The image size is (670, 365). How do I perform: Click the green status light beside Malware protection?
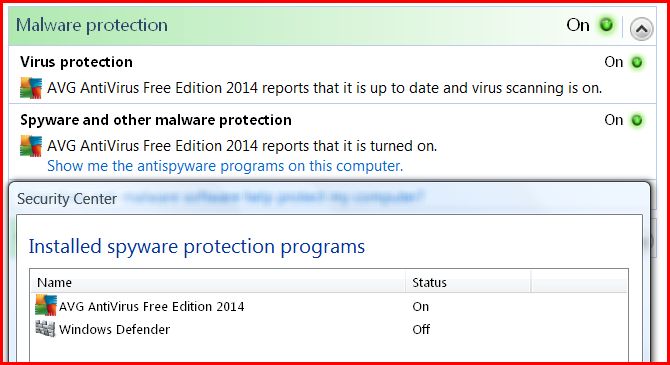pos(606,25)
